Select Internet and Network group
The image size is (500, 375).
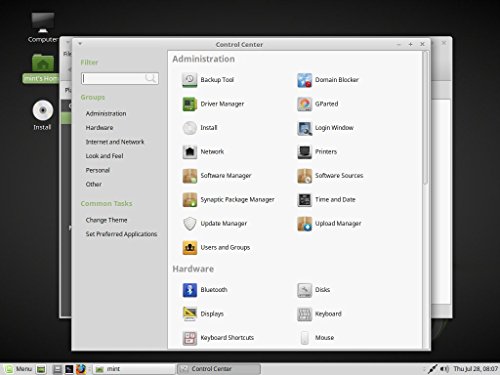point(115,142)
